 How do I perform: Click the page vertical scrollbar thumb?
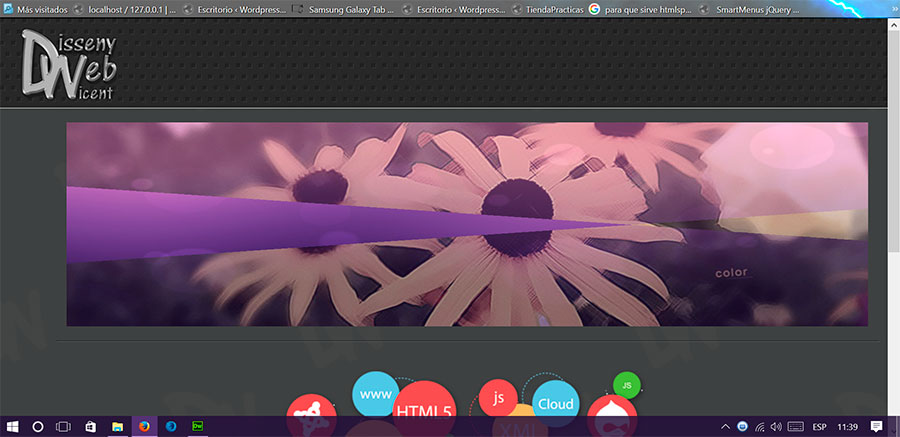[894, 140]
